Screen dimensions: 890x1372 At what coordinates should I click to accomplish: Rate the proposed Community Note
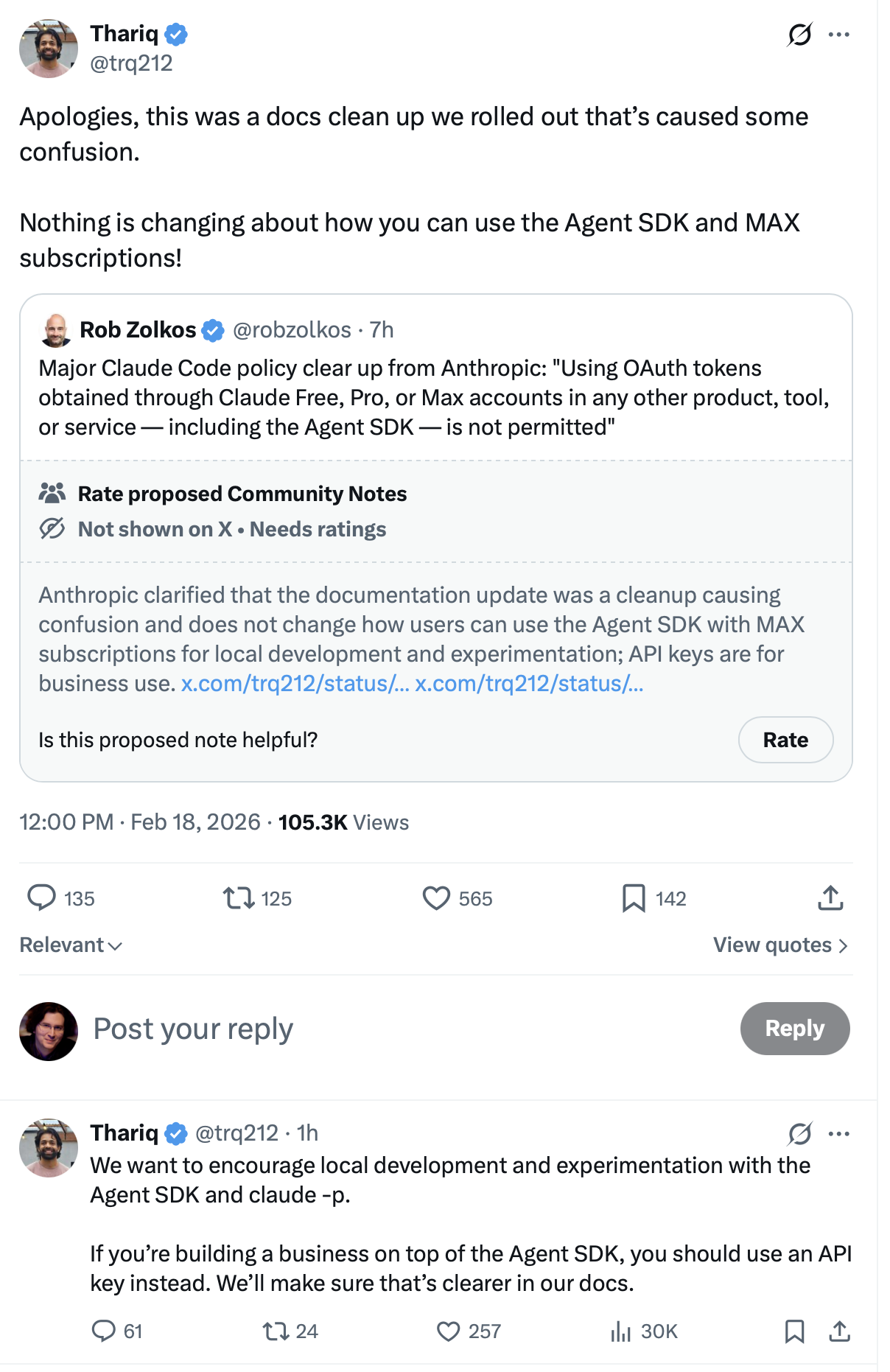[785, 739]
